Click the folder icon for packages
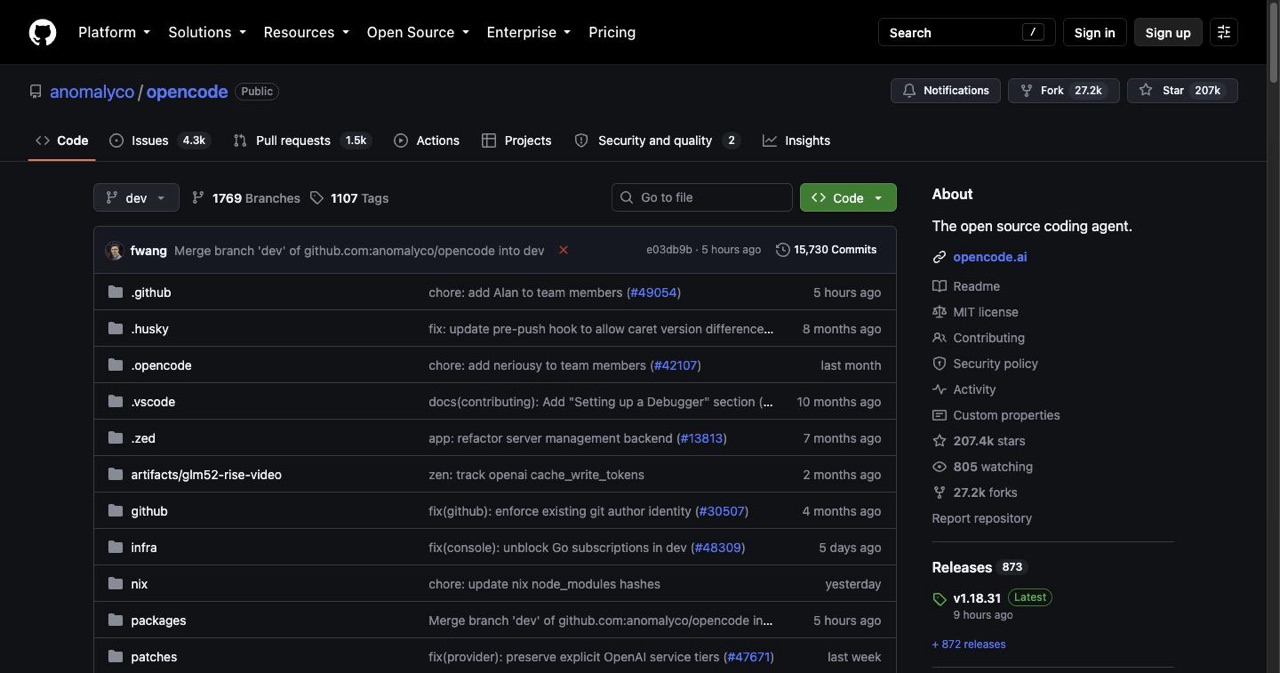Image resolution: width=1280 pixels, height=673 pixels. point(115,620)
